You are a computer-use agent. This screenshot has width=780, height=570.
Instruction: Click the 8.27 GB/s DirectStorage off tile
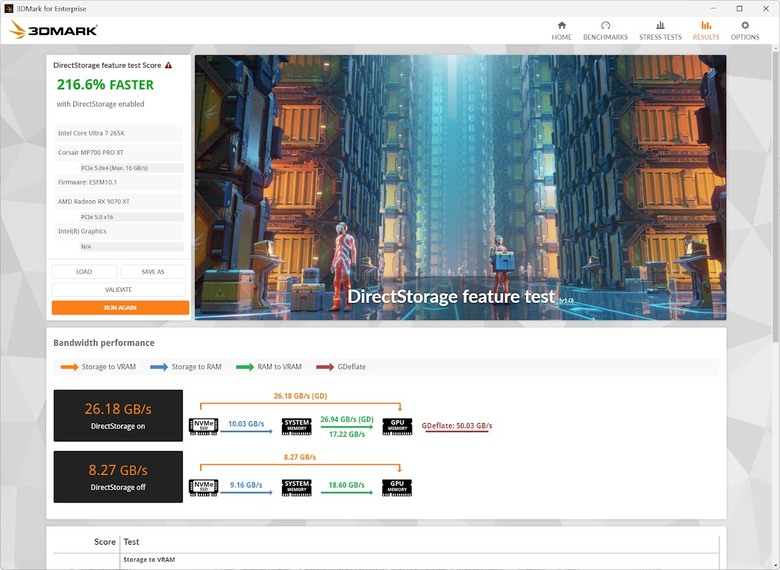(x=118, y=476)
